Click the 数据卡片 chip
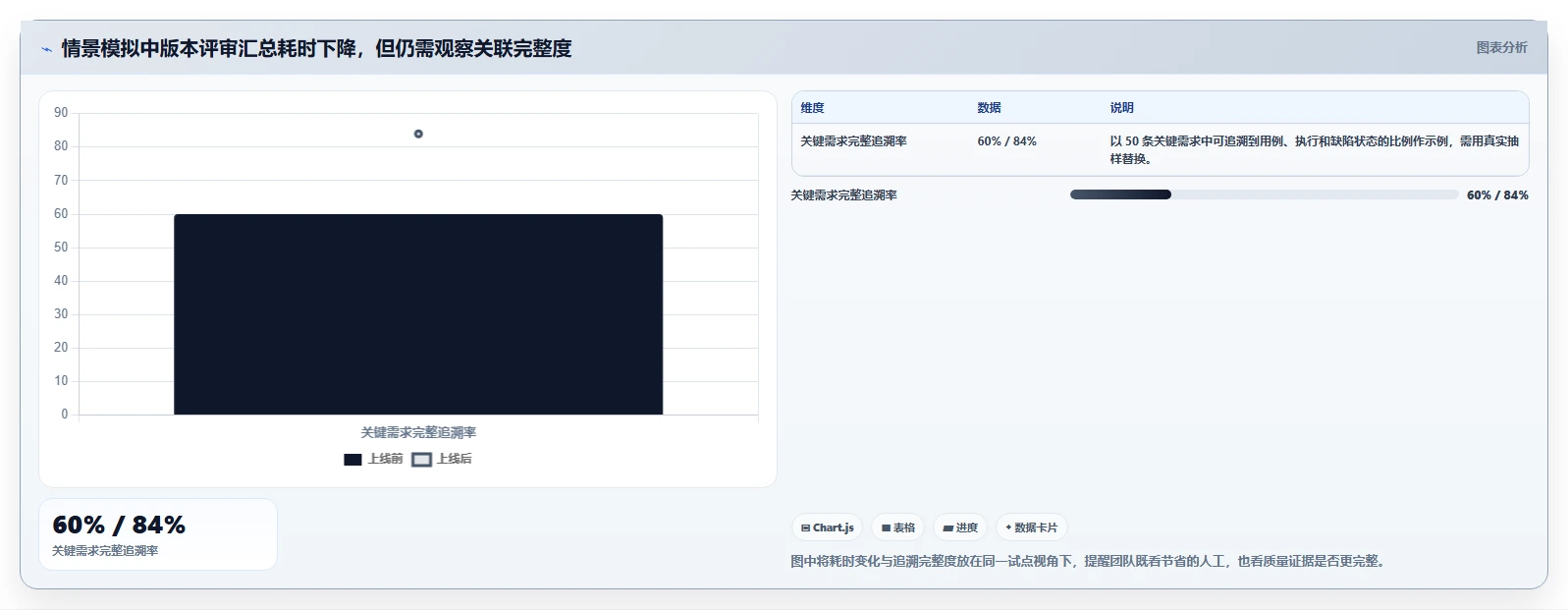This screenshot has height=610, width=1568. pos(1031,527)
